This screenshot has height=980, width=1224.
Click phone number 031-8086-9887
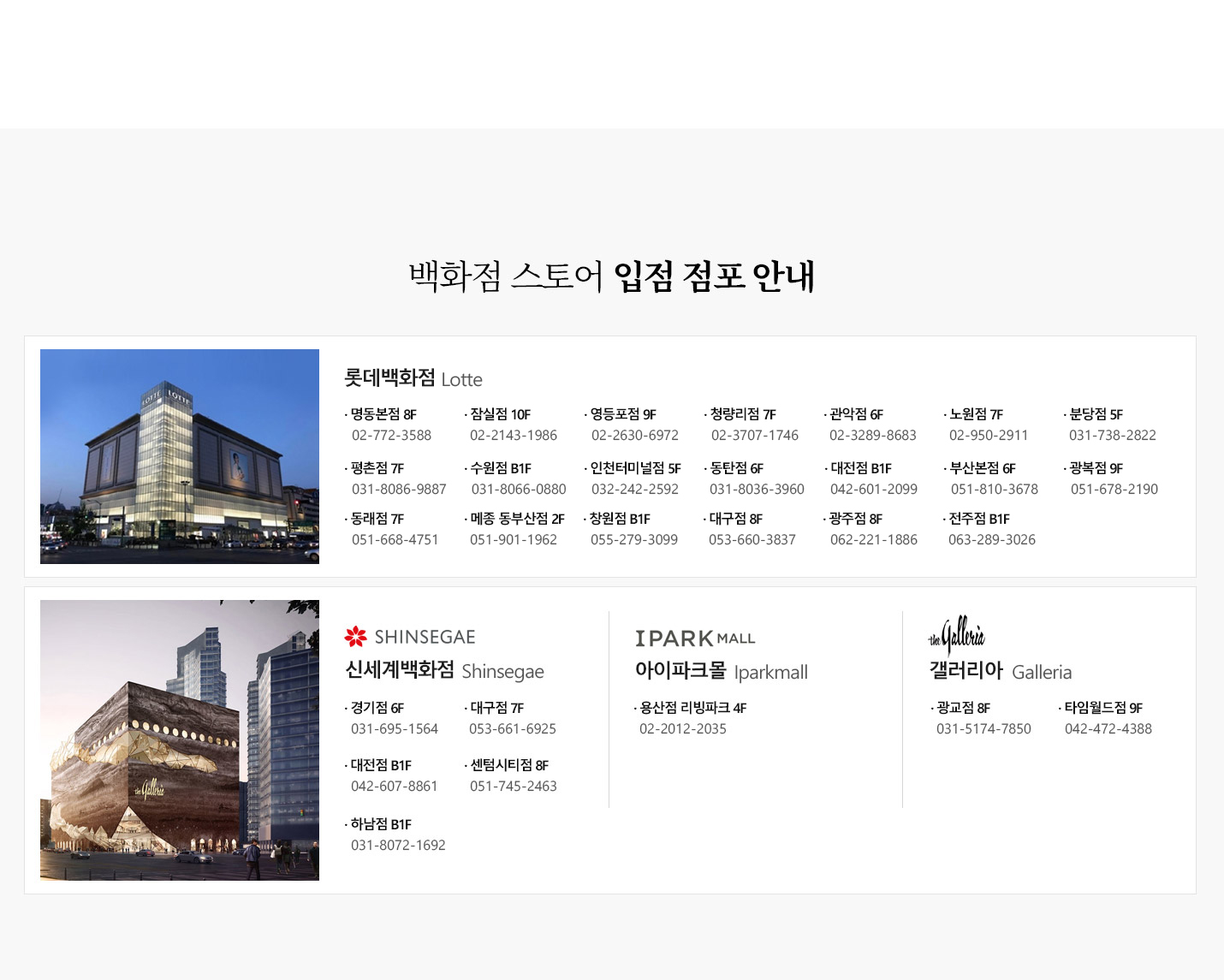click(399, 490)
